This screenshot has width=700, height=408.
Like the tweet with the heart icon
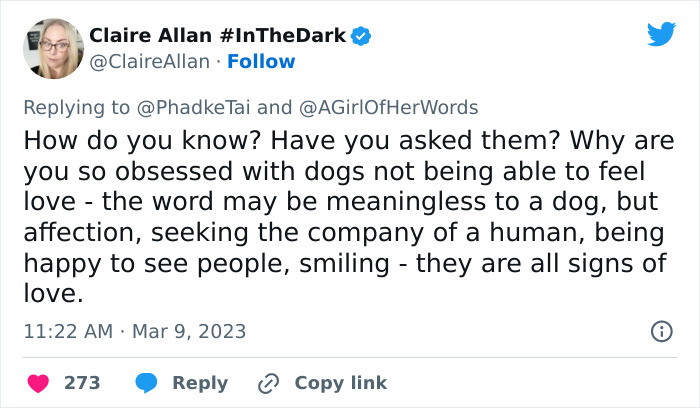click(38, 383)
